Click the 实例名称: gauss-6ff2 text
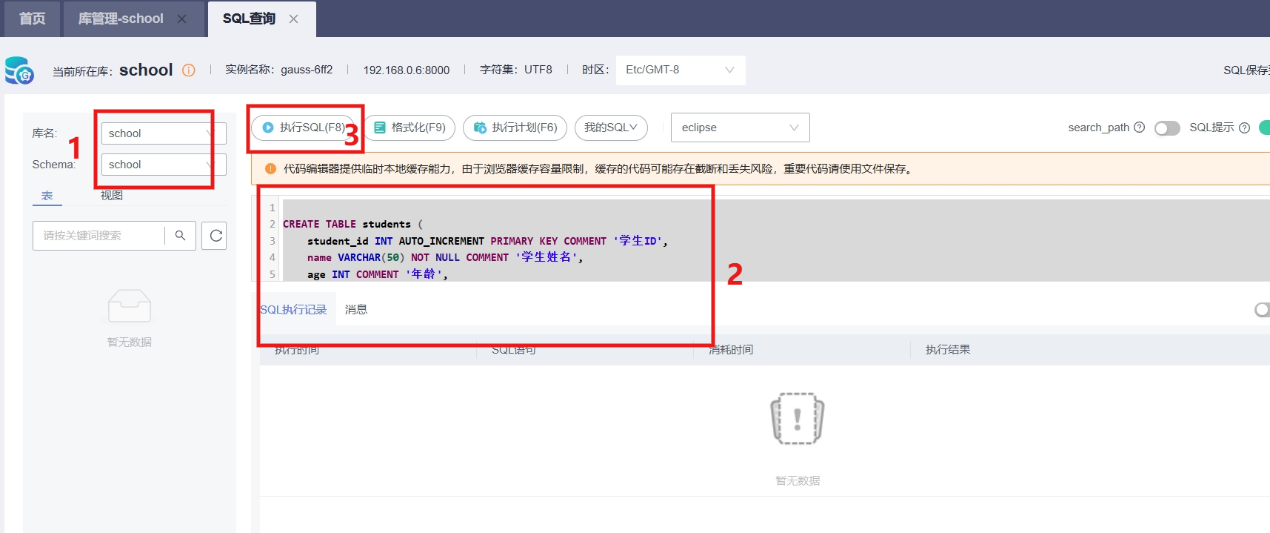1270x533 pixels. [279, 70]
